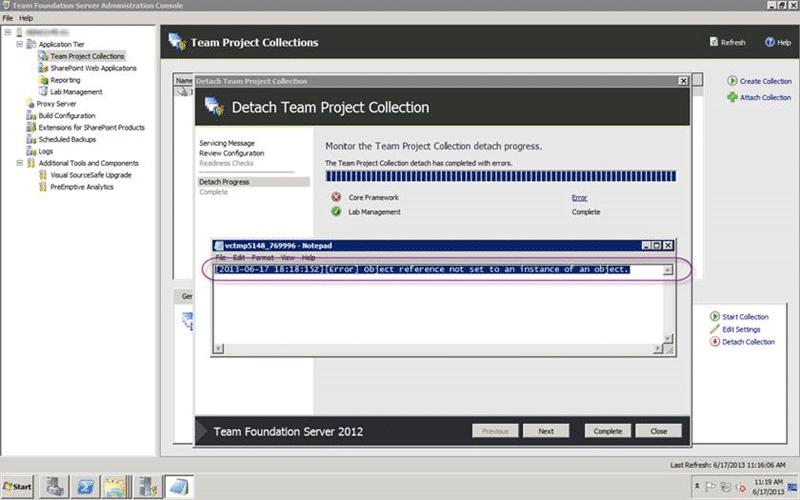Click the Help link in header

click(x=778, y=42)
